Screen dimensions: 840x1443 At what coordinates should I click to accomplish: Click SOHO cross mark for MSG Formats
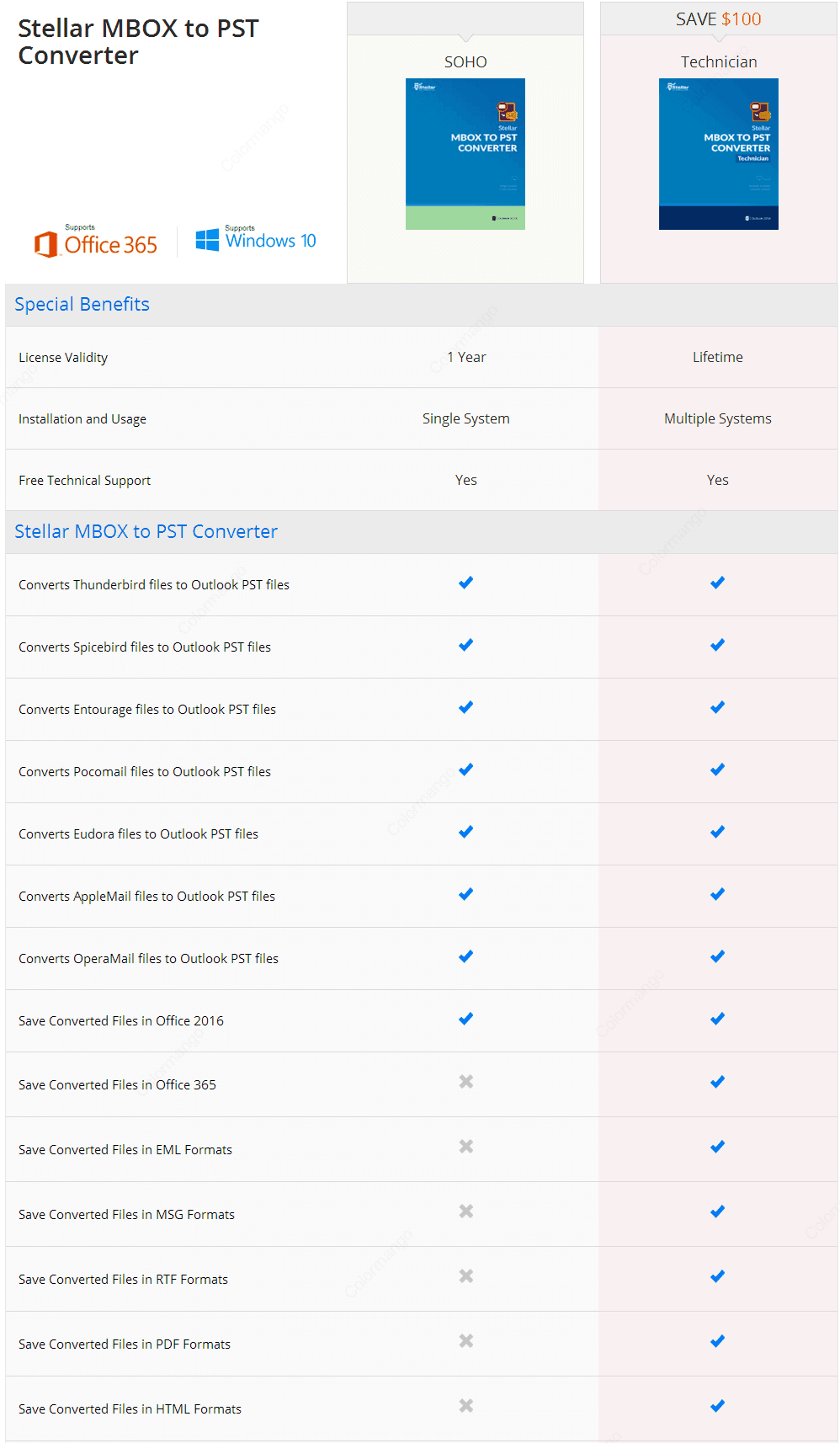pos(465,1211)
